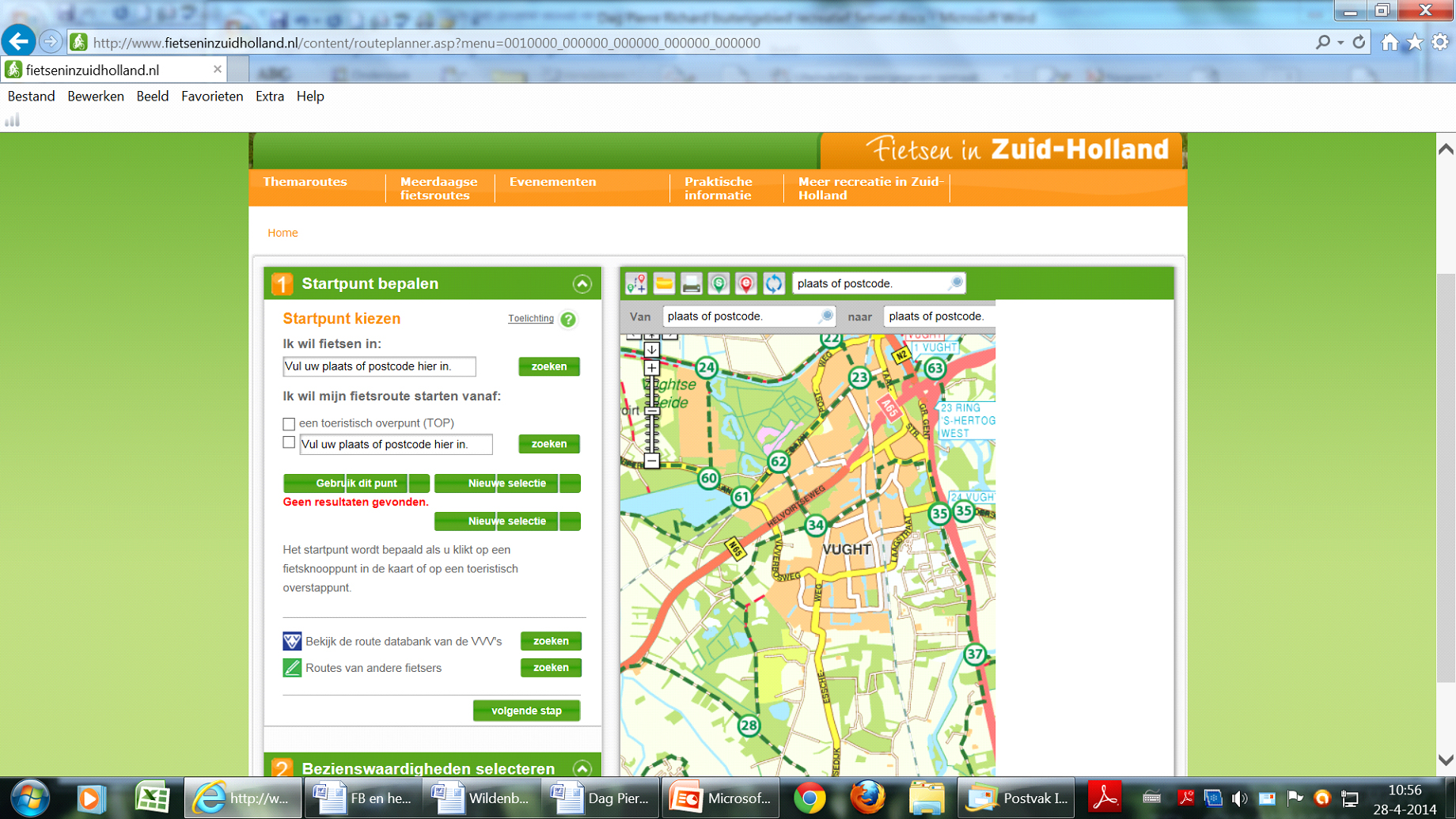Viewport: 1456px width, 819px height.
Task: Open the Themaroutes navigation tab
Action: pyautogui.click(x=305, y=182)
